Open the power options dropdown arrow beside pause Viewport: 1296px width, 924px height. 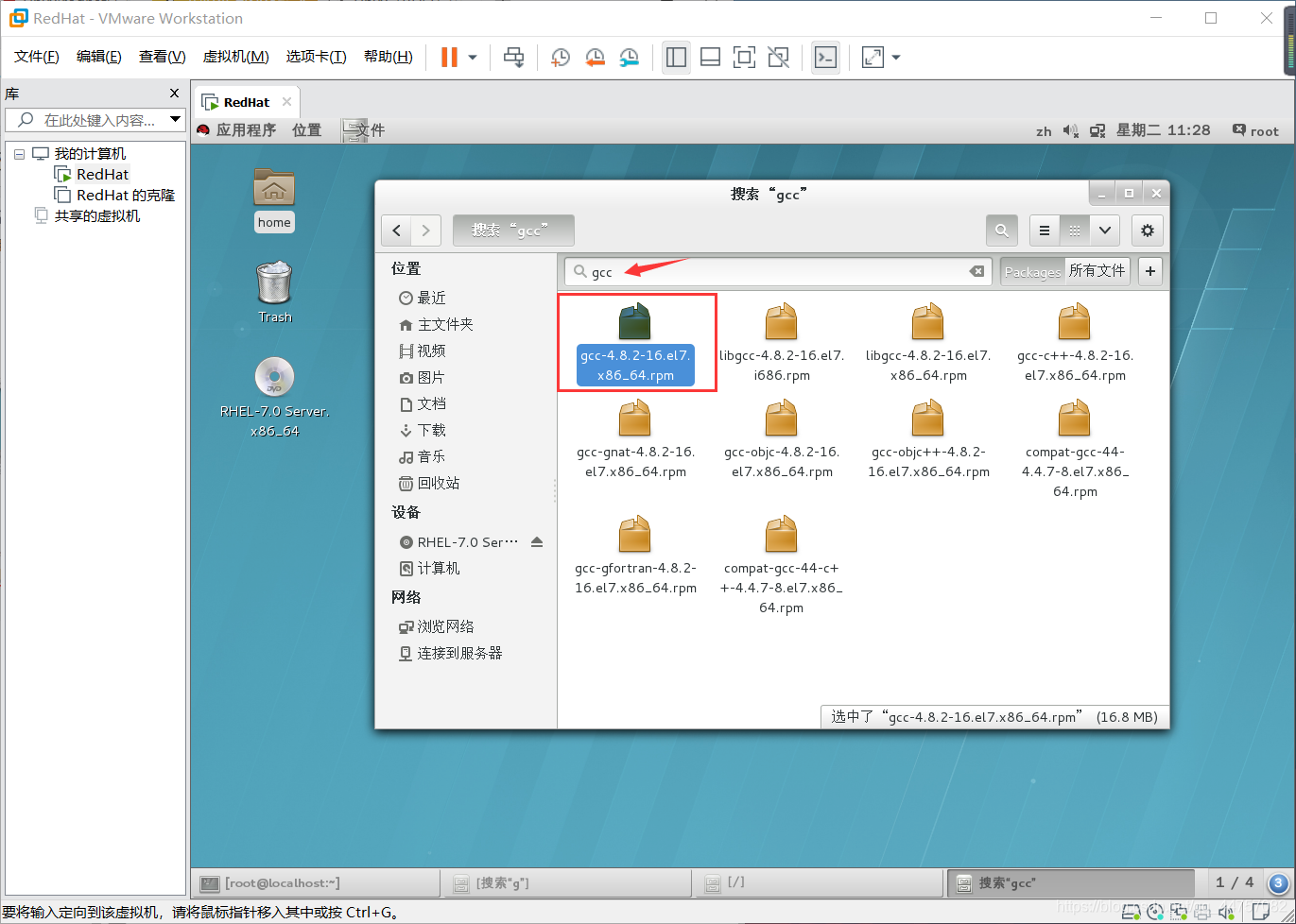click(x=473, y=58)
